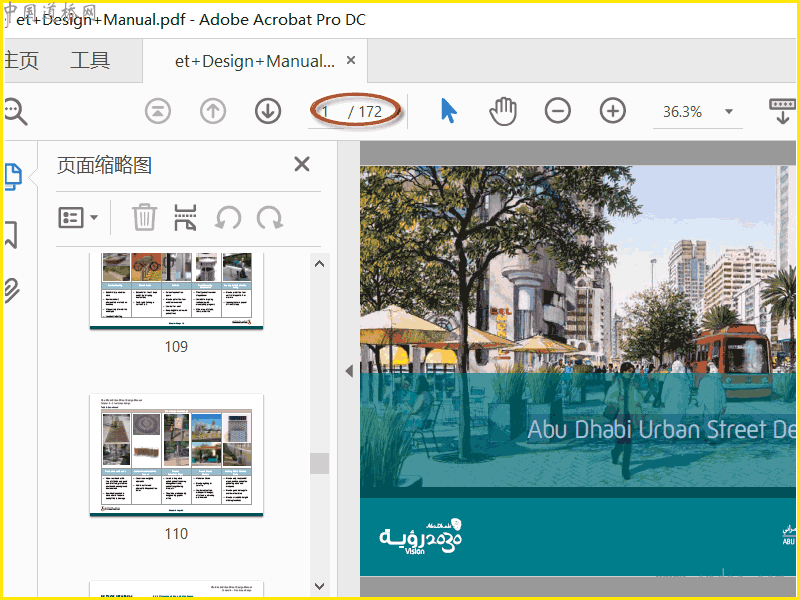This screenshot has height=600, width=800.
Task: Close the et+Design+Manual document tab
Action: coord(351,60)
